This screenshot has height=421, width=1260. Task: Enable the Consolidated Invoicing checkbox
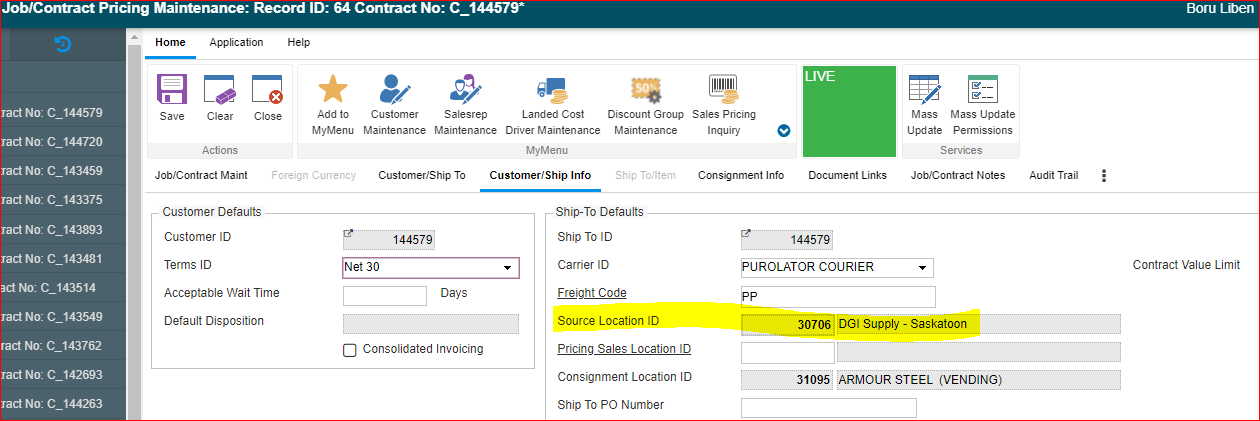[350, 350]
